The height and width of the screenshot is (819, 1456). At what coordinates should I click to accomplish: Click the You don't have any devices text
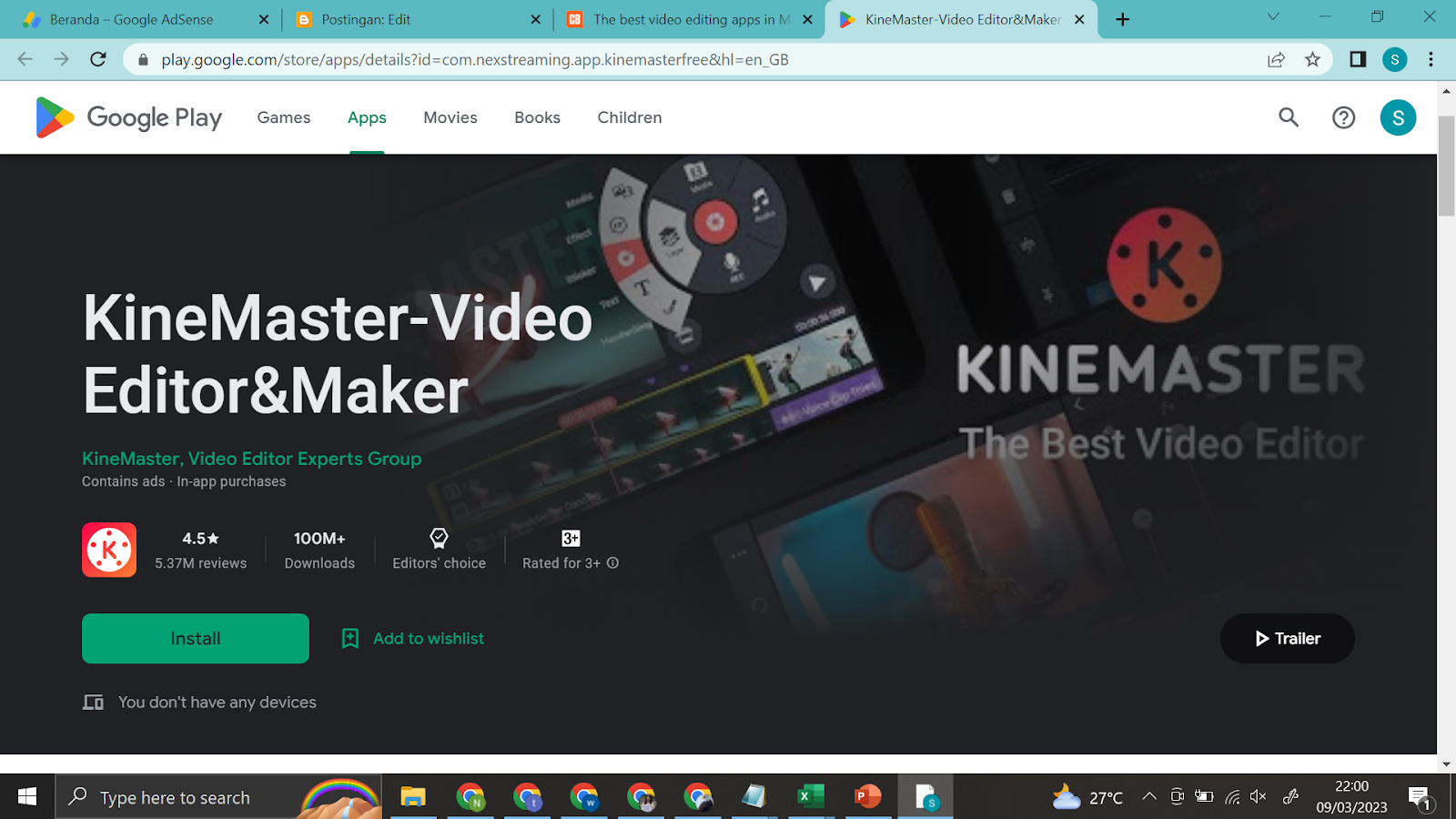coord(217,703)
